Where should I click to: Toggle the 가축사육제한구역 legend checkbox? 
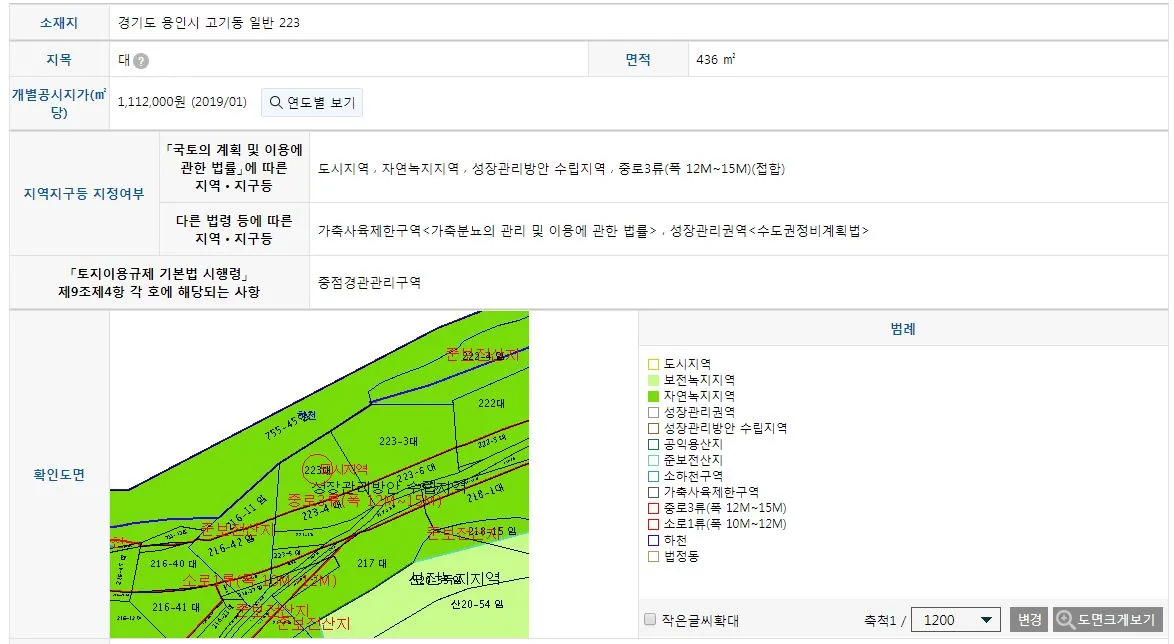pos(652,491)
